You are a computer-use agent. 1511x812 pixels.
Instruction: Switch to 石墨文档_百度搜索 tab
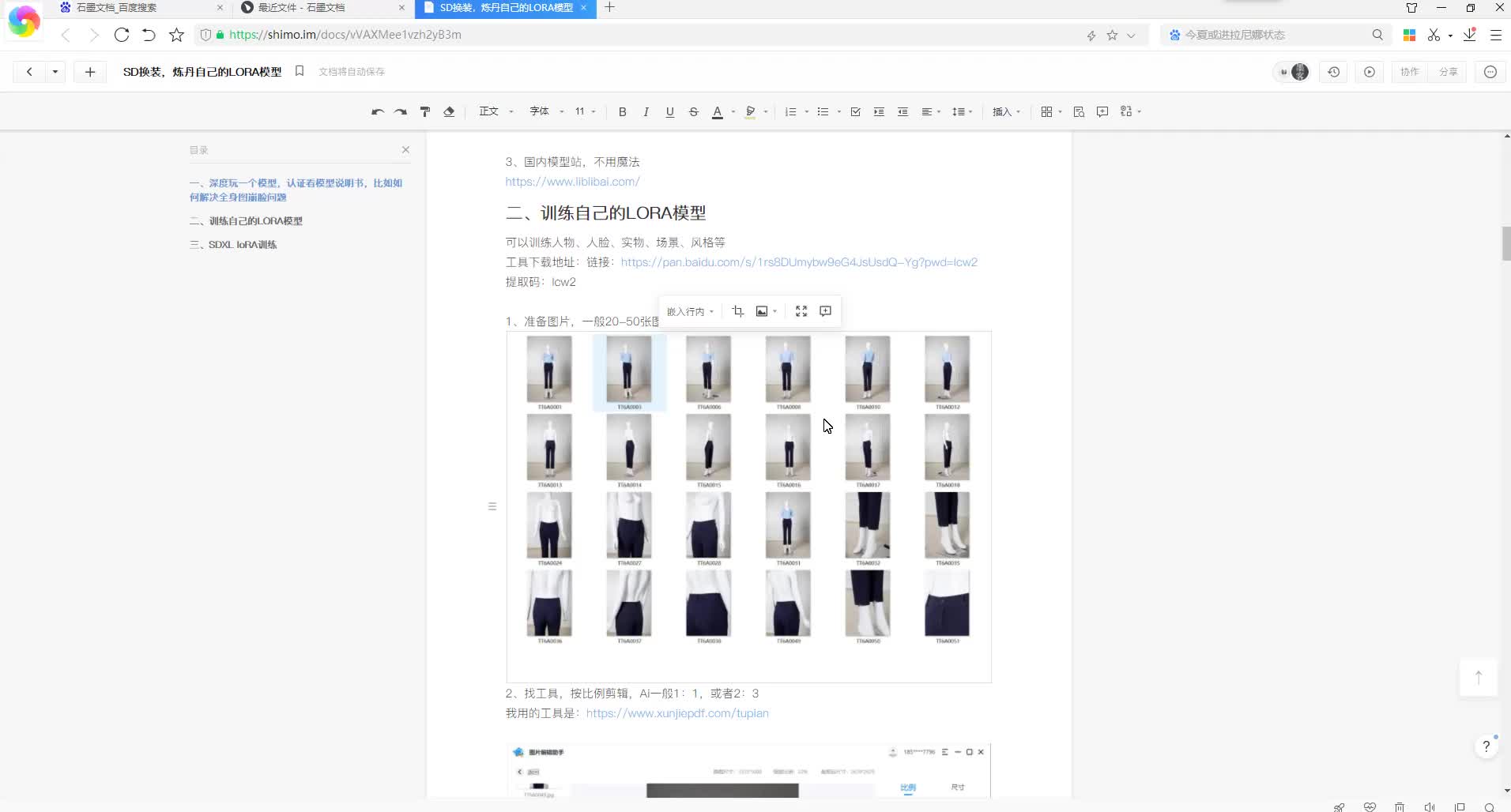(x=142, y=8)
